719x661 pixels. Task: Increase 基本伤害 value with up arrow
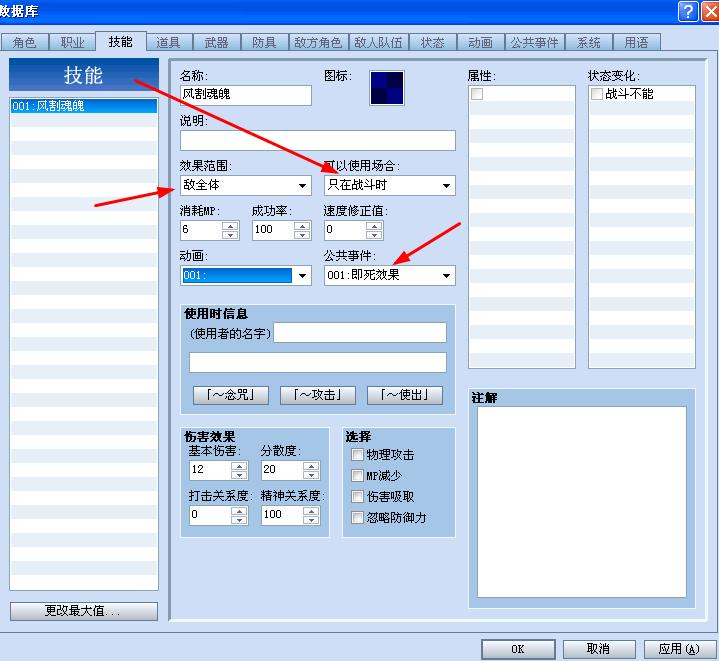(x=239, y=466)
